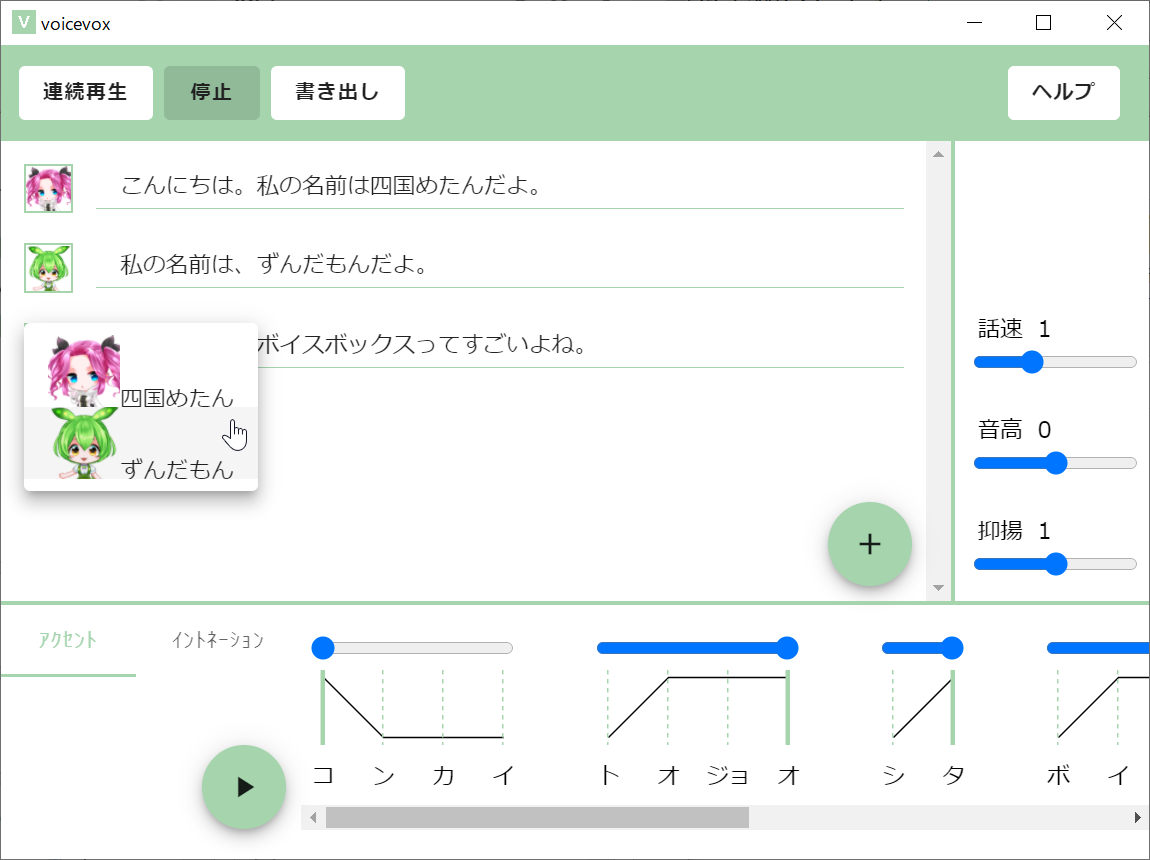Click the mora ト in the accent panel
The image size is (1150, 860).
(x=608, y=775)
